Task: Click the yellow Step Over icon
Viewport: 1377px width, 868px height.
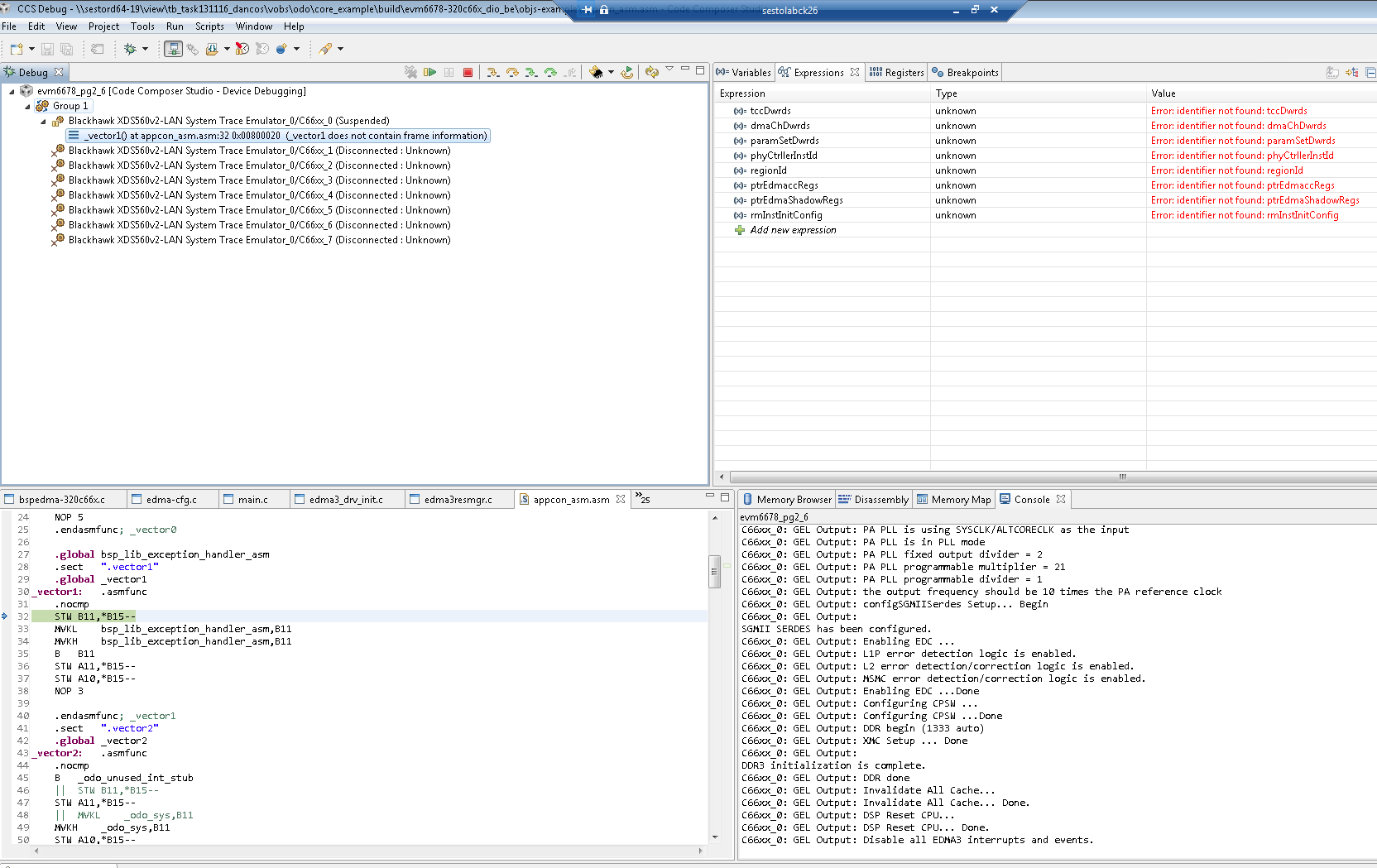Action: [x=512, y=72]
